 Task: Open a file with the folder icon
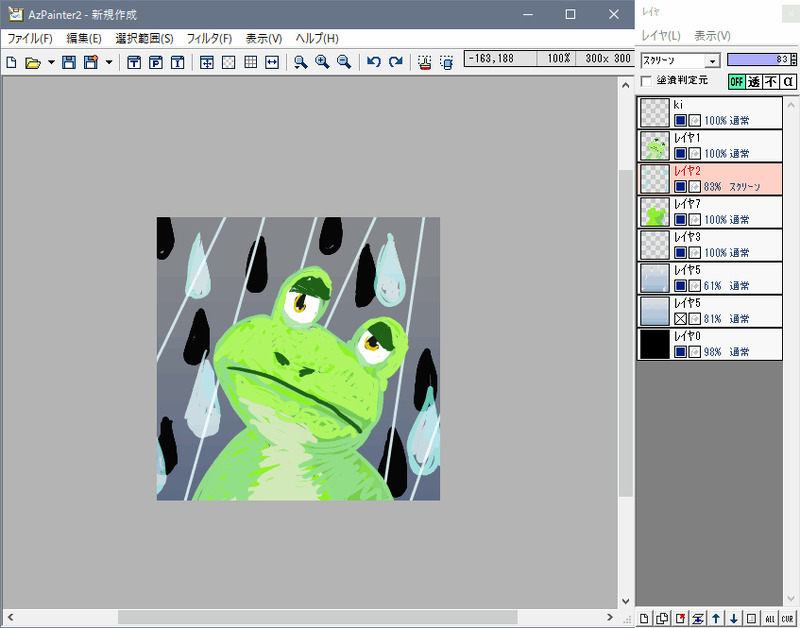pos(33,62)
